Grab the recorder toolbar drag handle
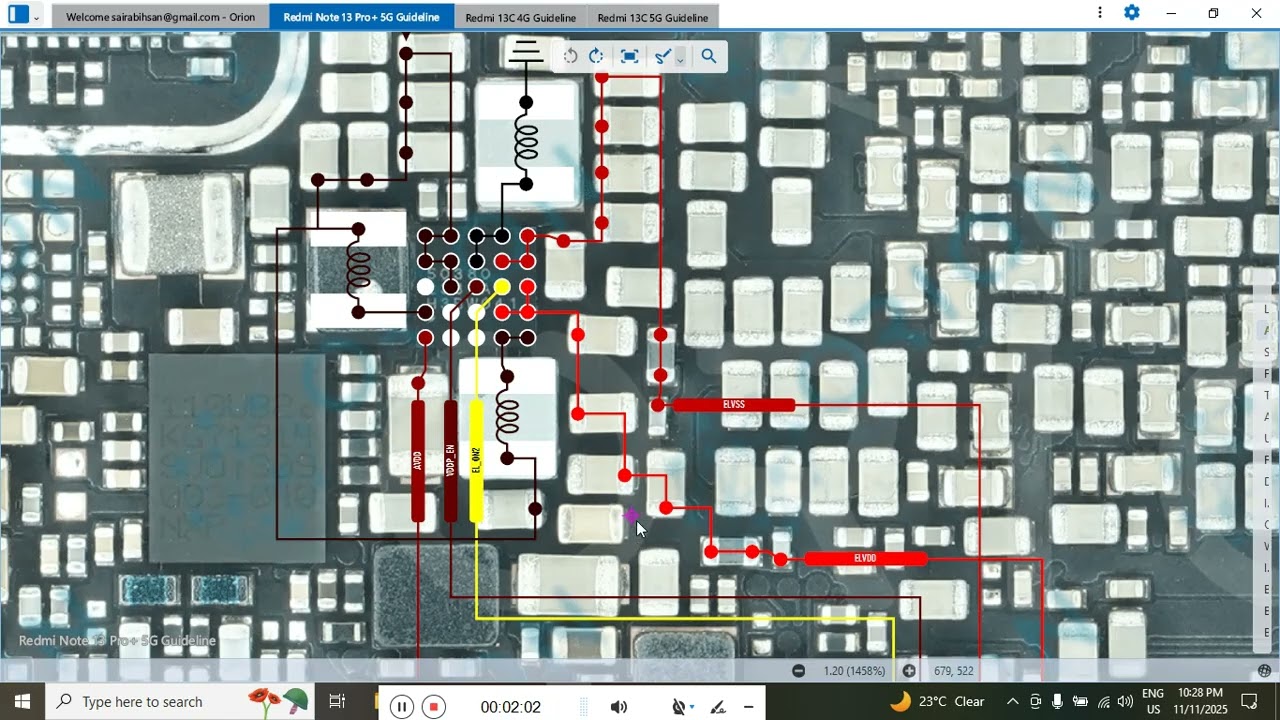 [584, 707]
